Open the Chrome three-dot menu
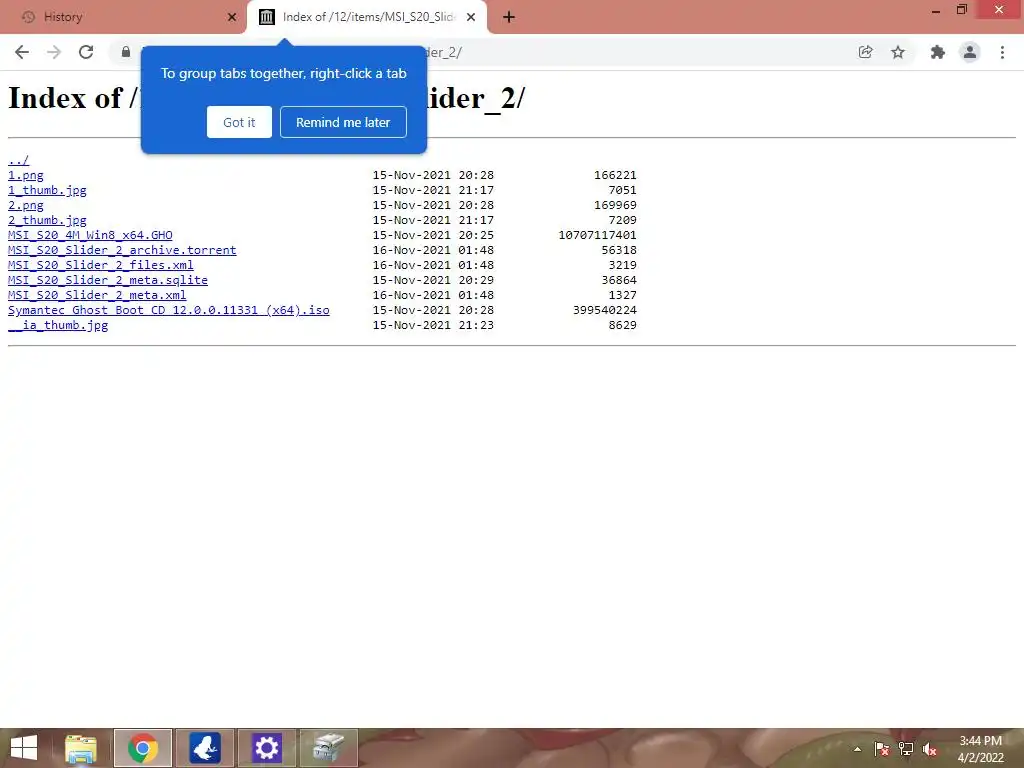The image size is (1024, 768). coord(1002,52)
